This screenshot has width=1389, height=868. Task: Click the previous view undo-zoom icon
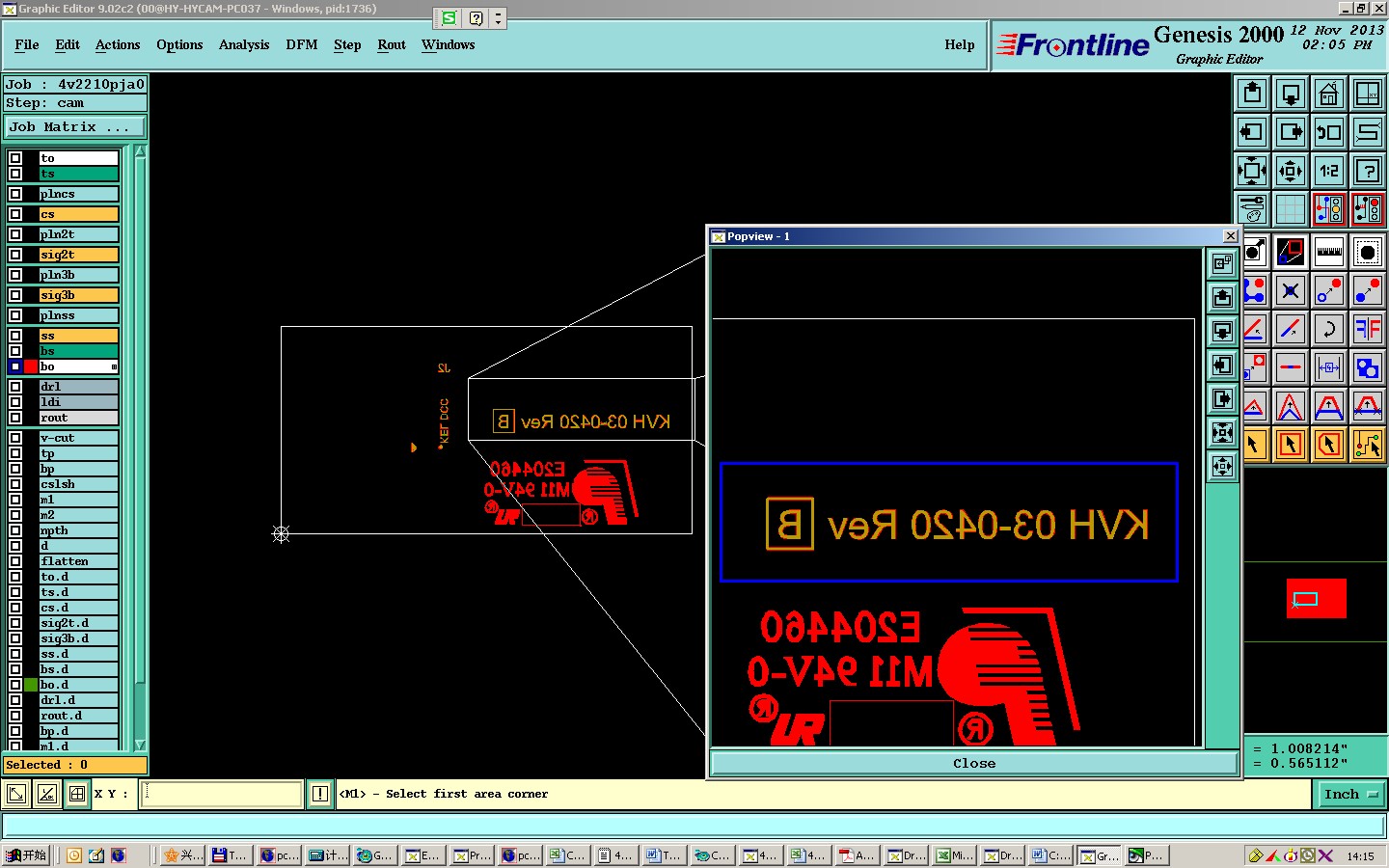click(x=1329, y=132)
